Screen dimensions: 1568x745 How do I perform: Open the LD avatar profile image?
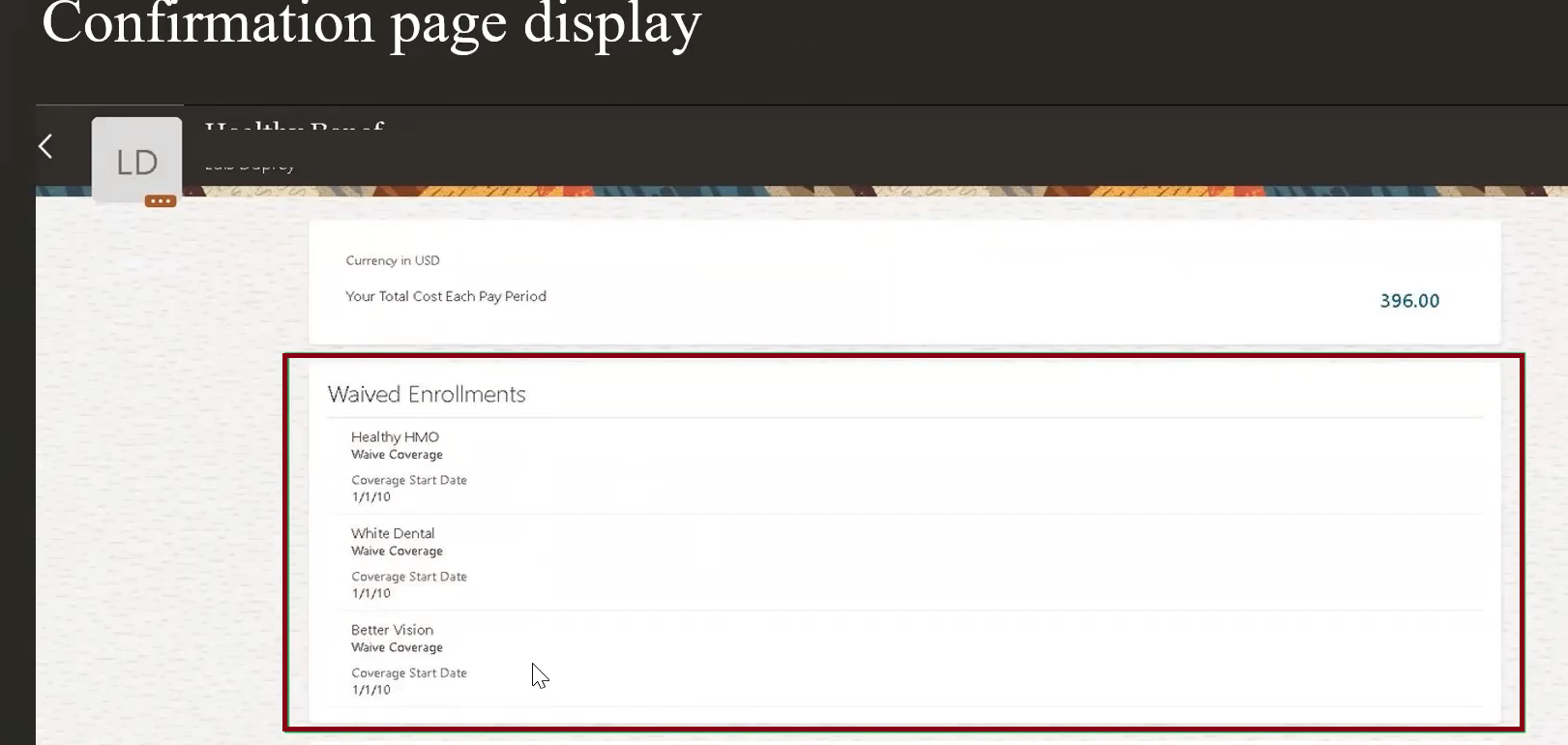(136, 160)
